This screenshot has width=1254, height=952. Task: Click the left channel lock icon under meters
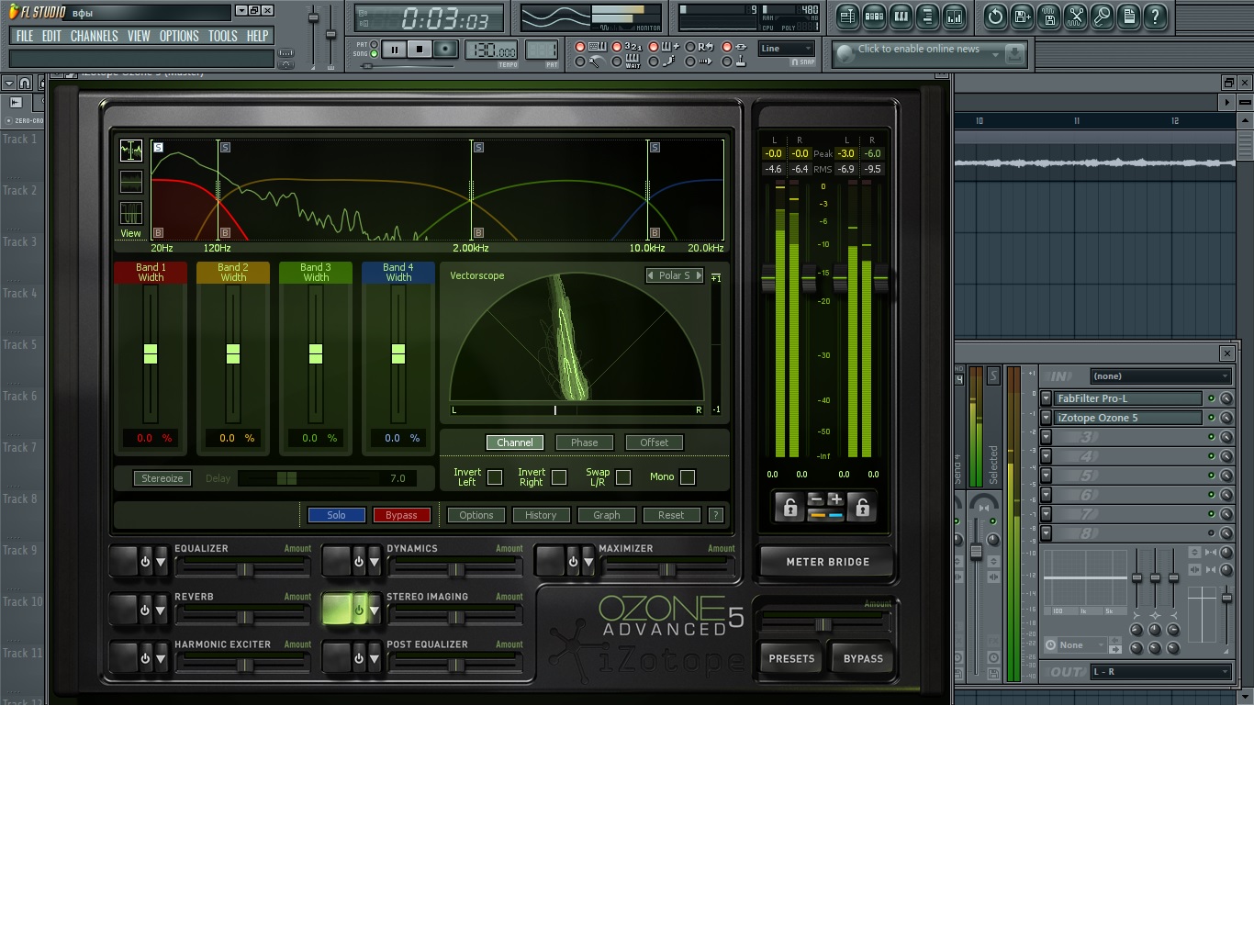789,507
